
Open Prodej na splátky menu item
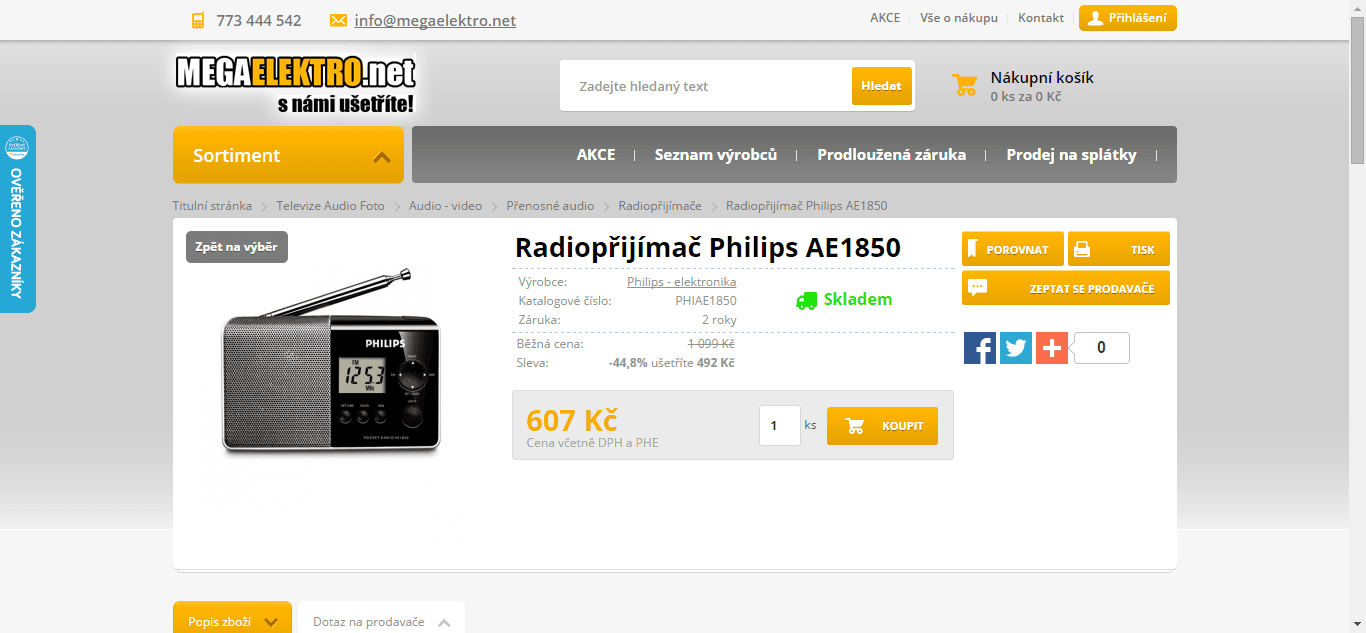(x=1072, y=155)
